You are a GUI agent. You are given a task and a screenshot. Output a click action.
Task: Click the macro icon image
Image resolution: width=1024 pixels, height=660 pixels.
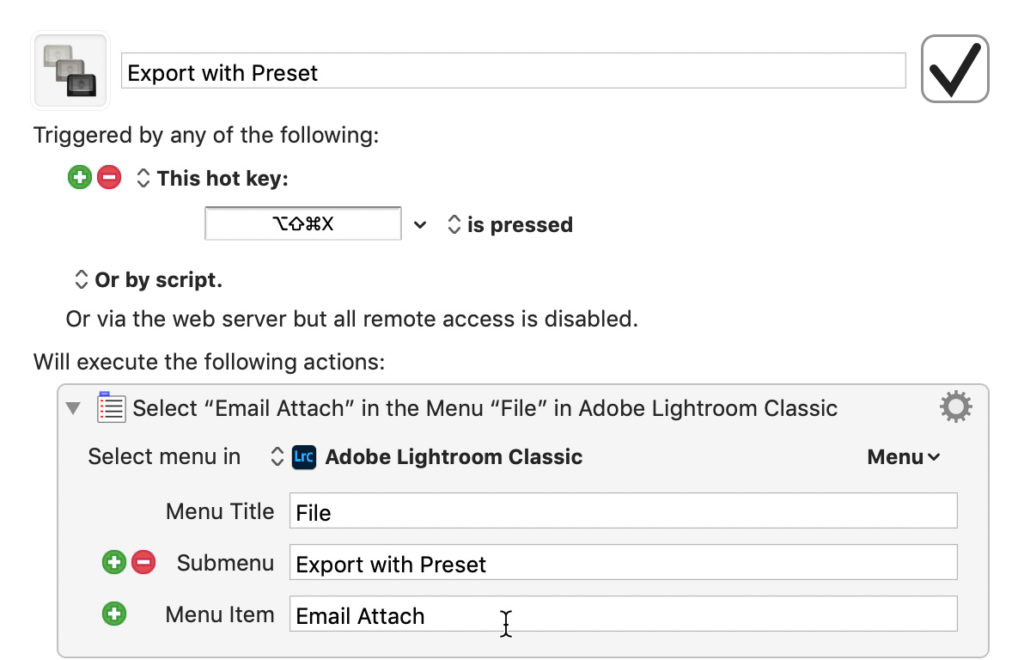coord(70,71)
